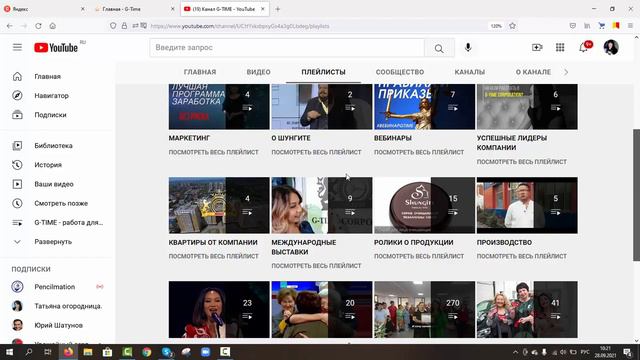The image size is (640, 360).
Task: Bookmark the page with the star icon
Action: (512, 26)
